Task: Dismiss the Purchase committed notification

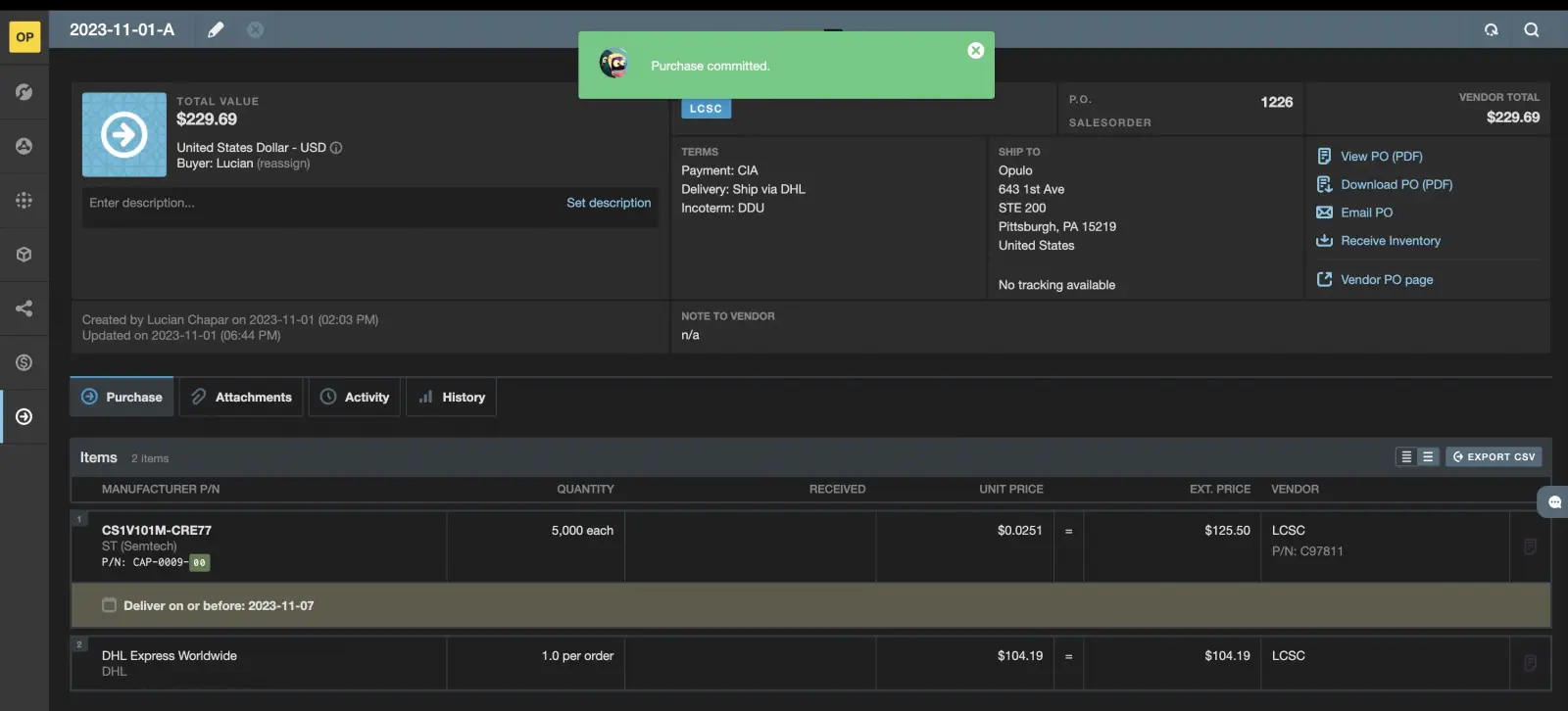Action: coord(975,51)
